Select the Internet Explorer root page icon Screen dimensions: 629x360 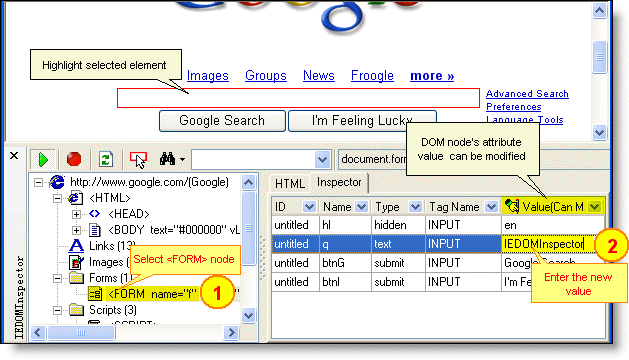click(57, 182)
